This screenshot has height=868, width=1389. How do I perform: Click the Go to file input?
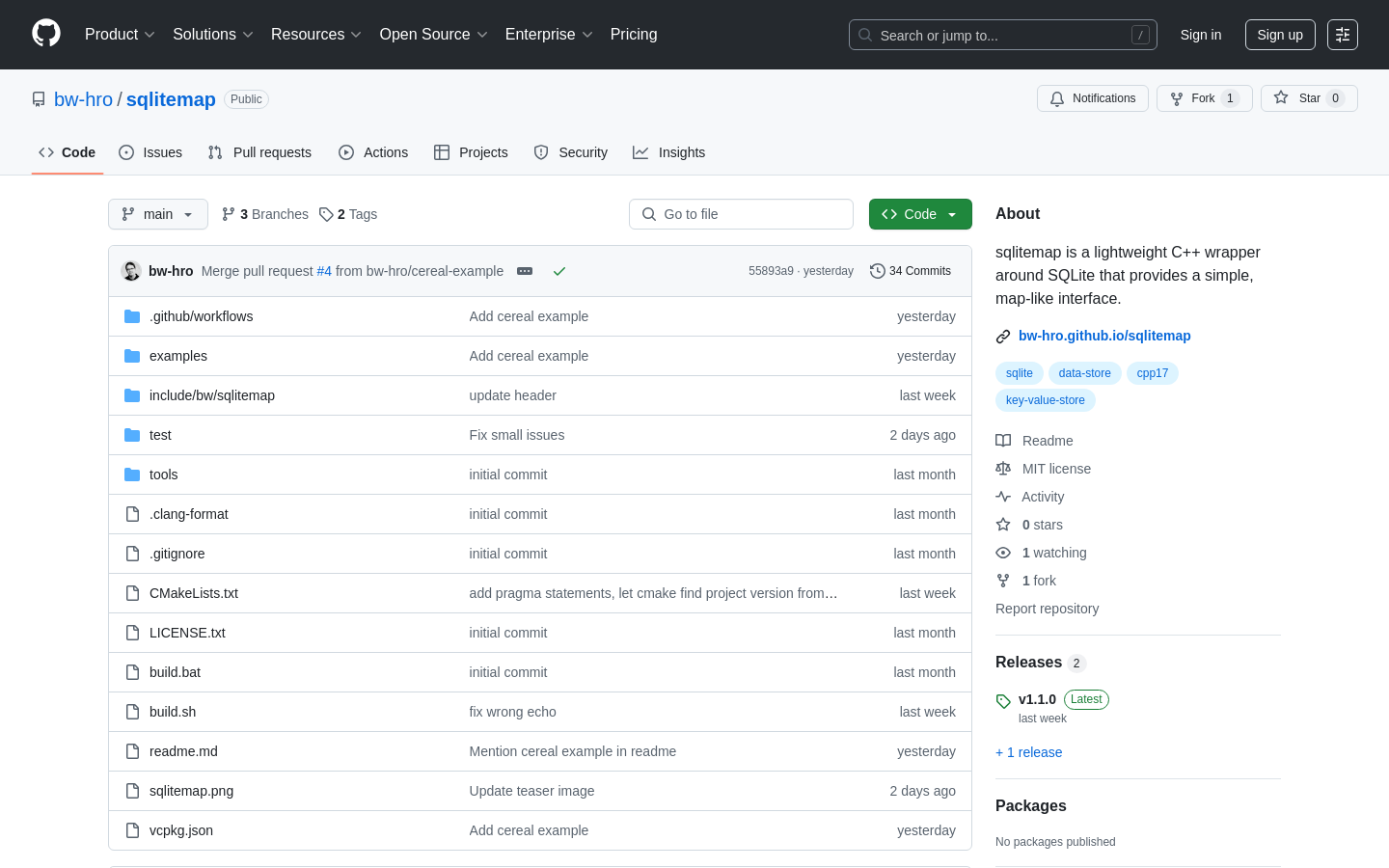tap(741, 214)
